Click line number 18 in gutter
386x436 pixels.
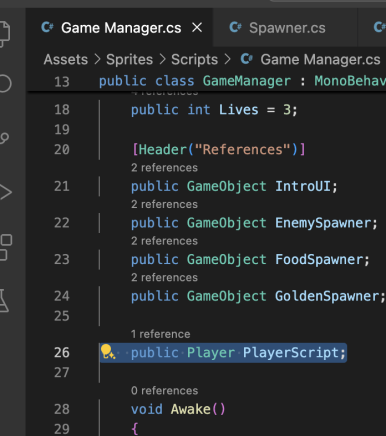(62, 110)
